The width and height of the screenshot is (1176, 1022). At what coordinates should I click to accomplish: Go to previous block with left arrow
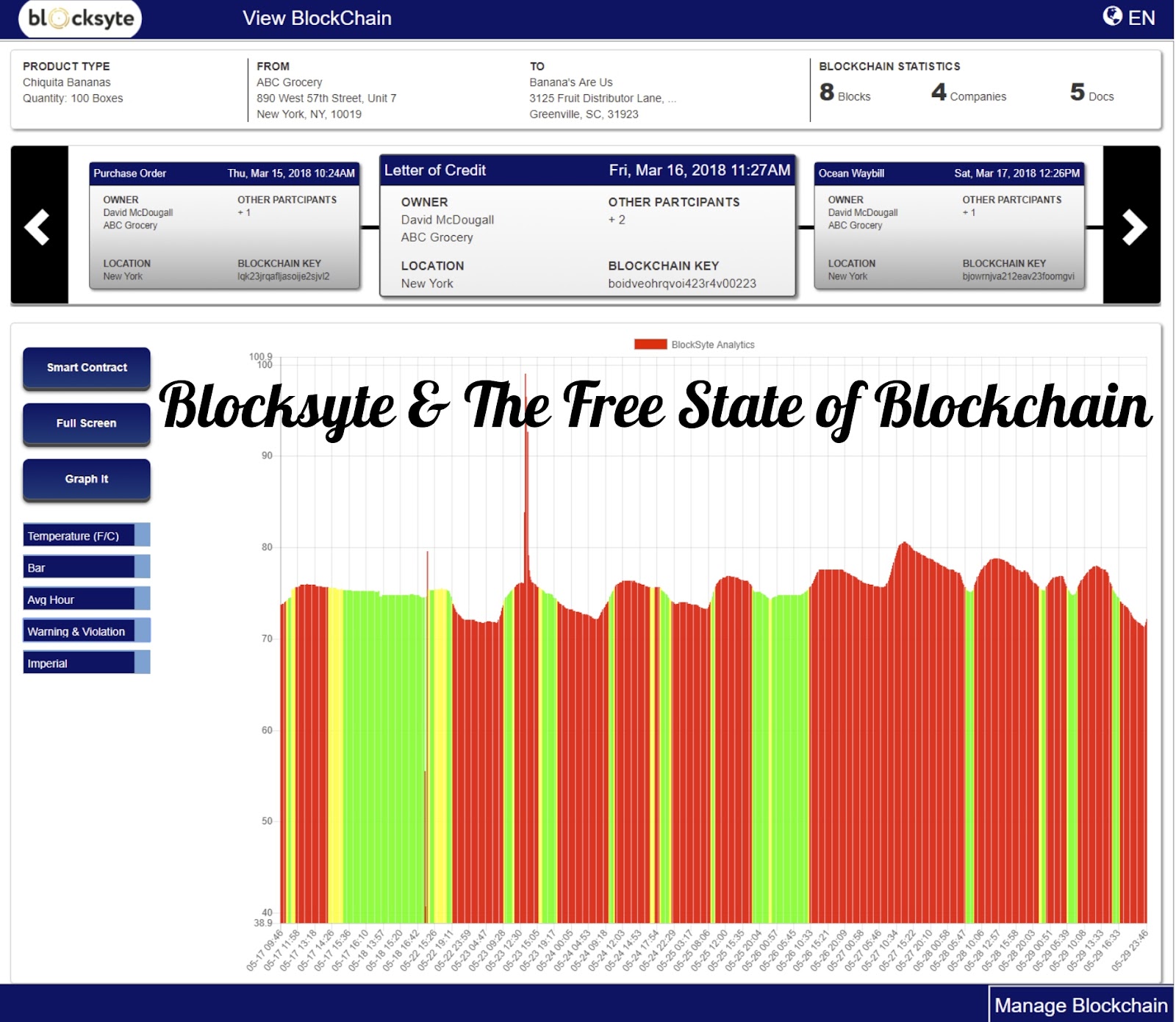click(x=39, y=226)
